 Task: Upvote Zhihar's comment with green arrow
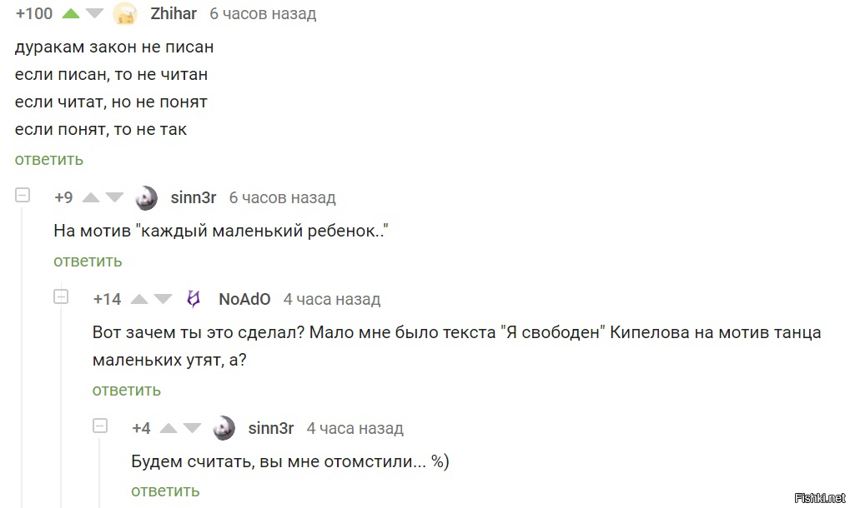[x=70, y=14]
